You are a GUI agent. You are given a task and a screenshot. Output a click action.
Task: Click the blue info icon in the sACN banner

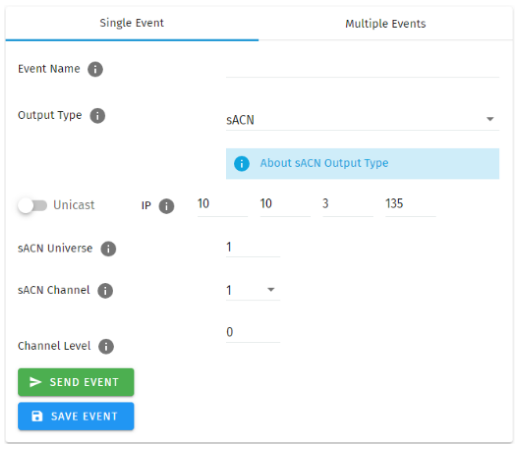point(242,164)
